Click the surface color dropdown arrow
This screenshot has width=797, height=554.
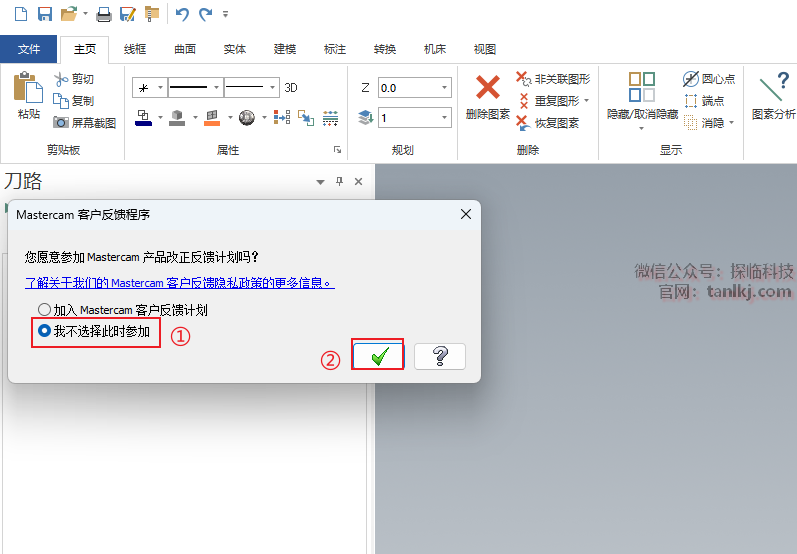(230, 118)
